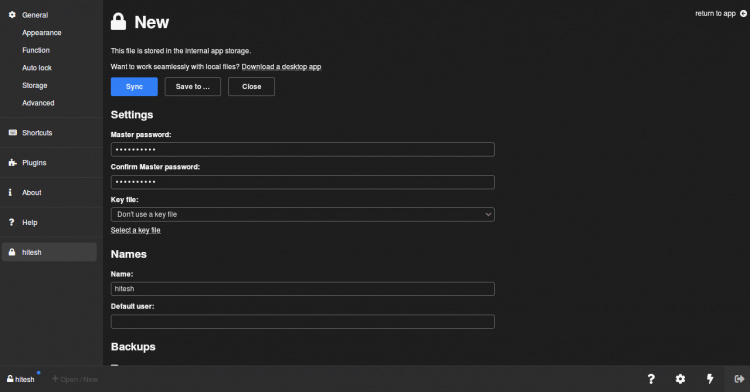Select the Storage settings section

point(34,86)
